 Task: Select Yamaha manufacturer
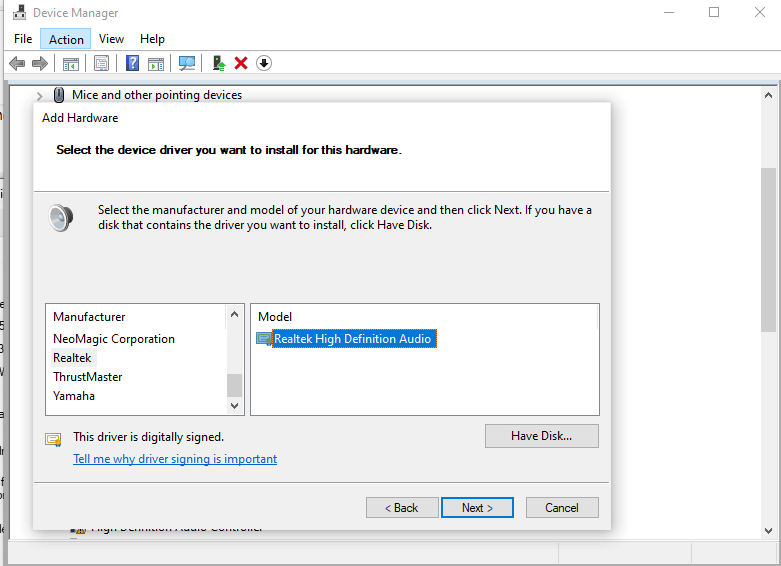coord(74,396)
